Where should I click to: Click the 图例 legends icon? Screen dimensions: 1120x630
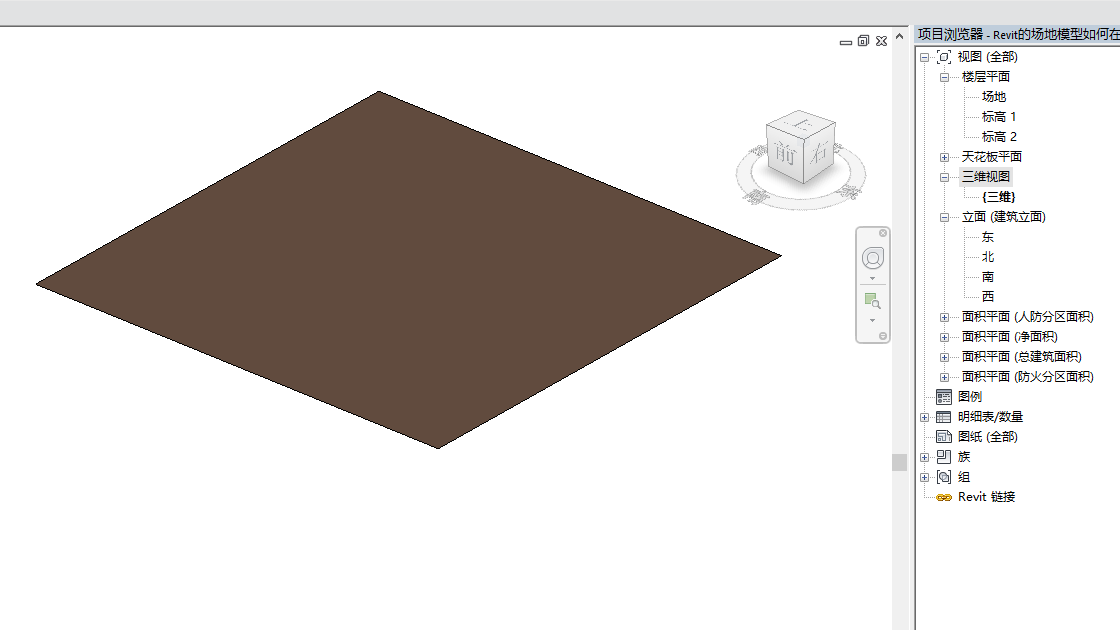(x=944, y=397)
